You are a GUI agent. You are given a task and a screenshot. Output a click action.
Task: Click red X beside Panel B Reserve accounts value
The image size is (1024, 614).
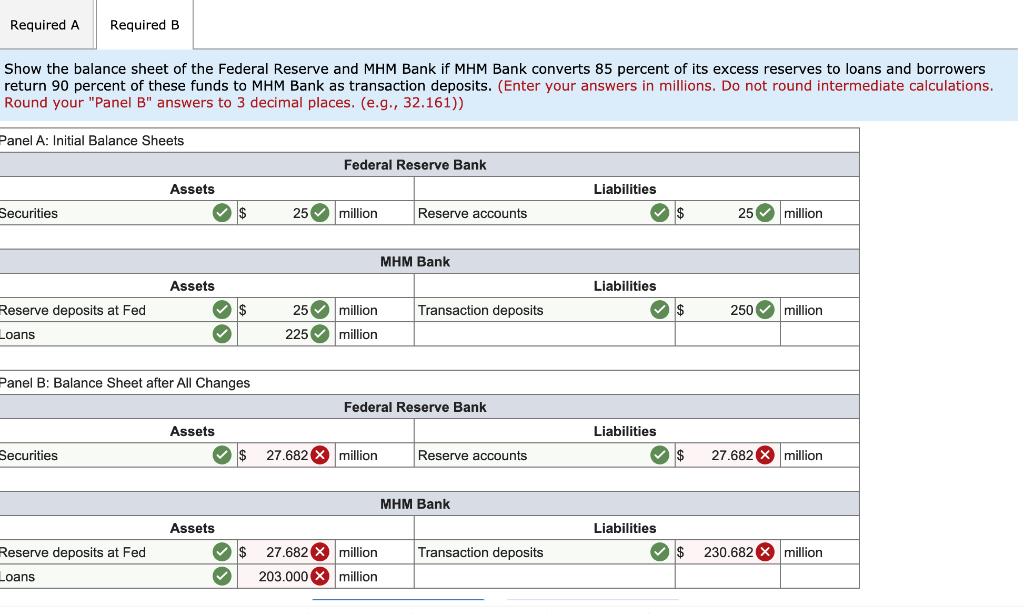tap(765, 455)
